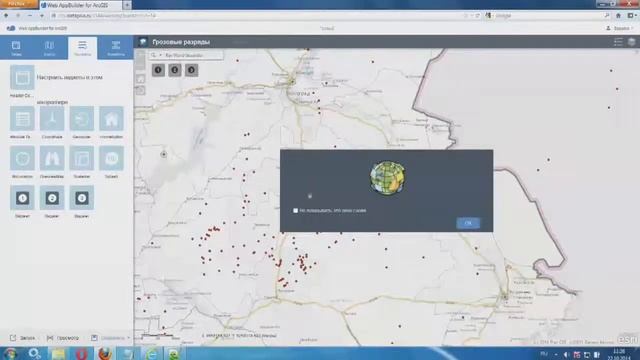Select the Widgets tab in builder panel

(x=82, y=48)
